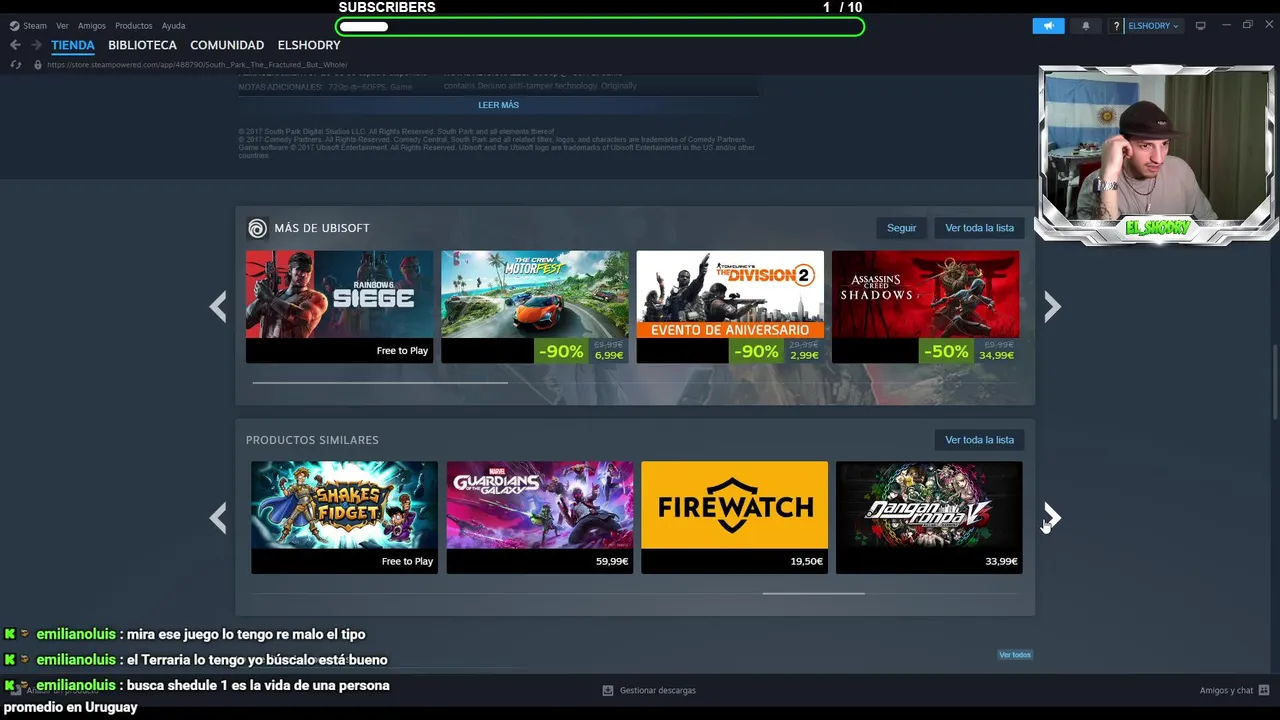The image size is (1280, 720).
Task: Show next Ubisoft games with right arrow
Action: tap(1052, 307)
